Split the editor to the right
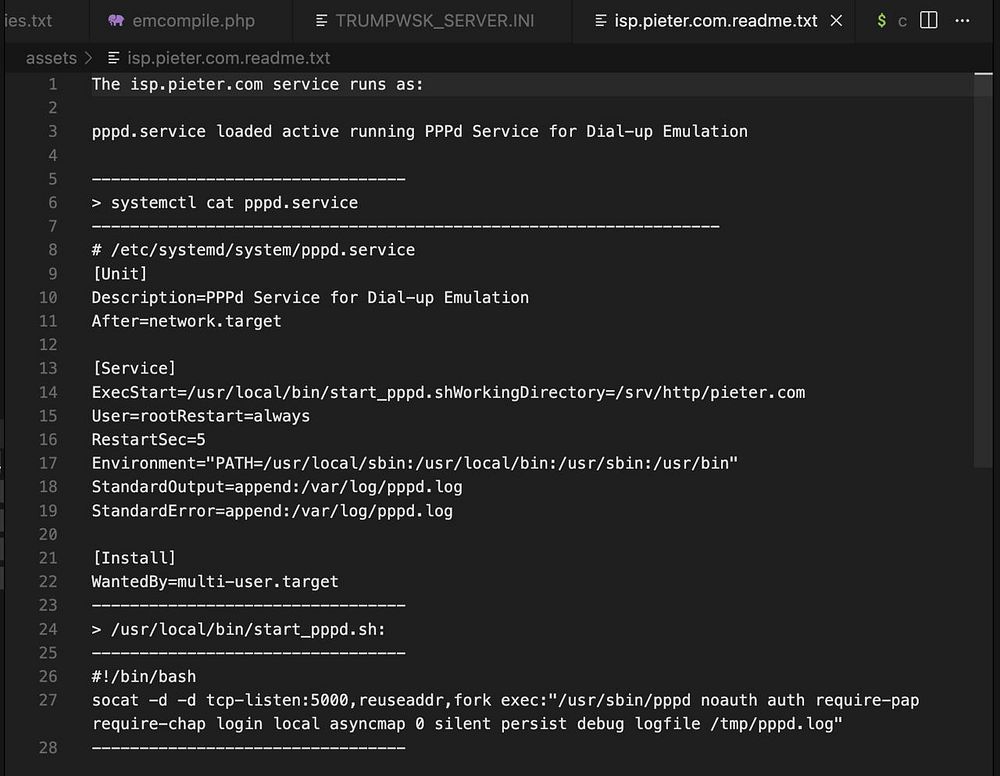Image resolution: width=1000 pixels, height=776 pixels. [x=929, y=20]
